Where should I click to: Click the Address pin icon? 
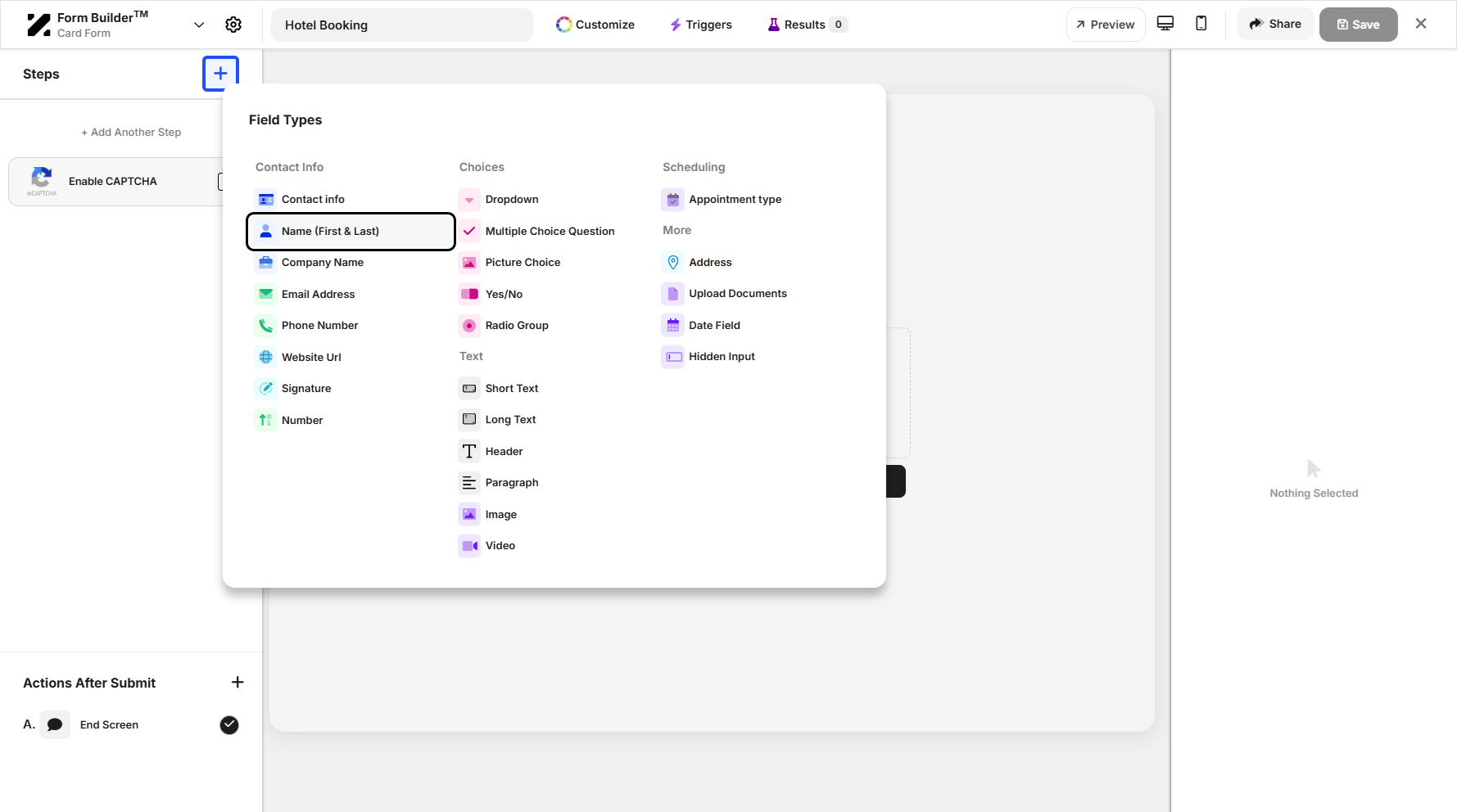(x=672, y=262)
